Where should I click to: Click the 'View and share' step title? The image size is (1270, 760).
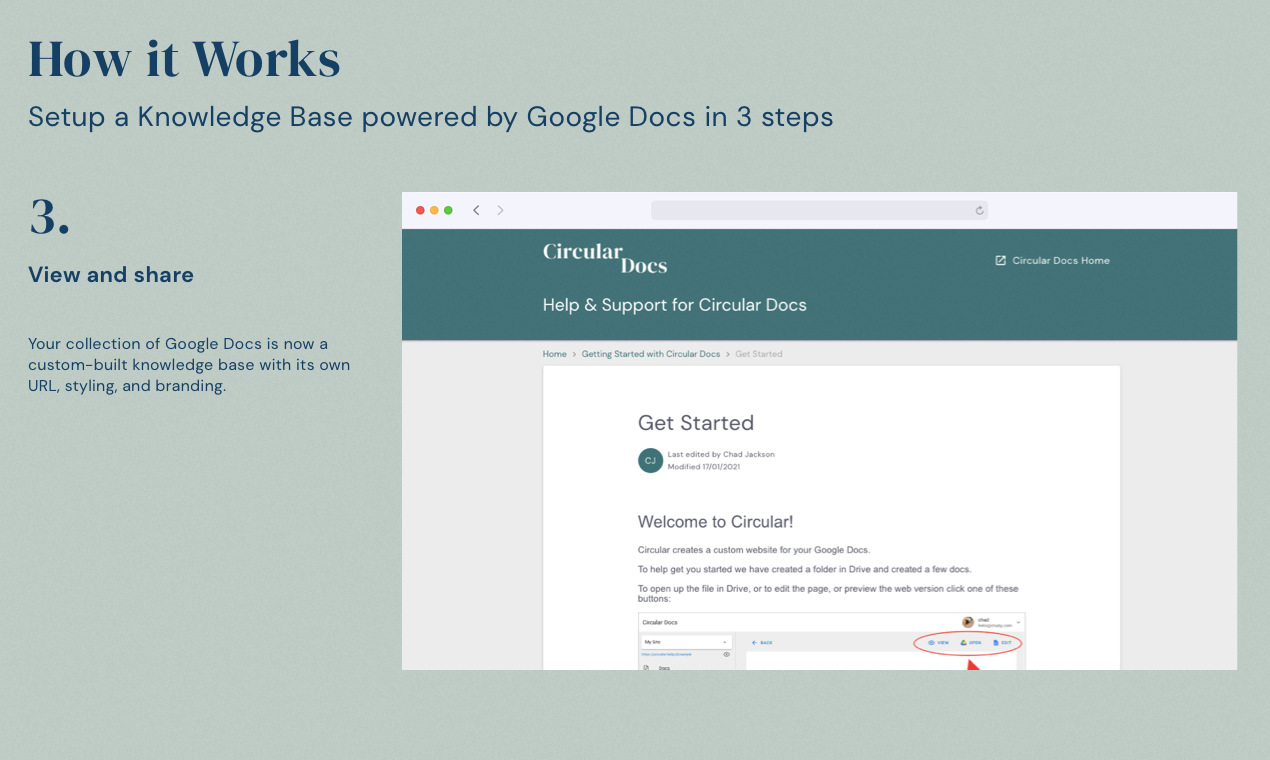click(111, 275)
